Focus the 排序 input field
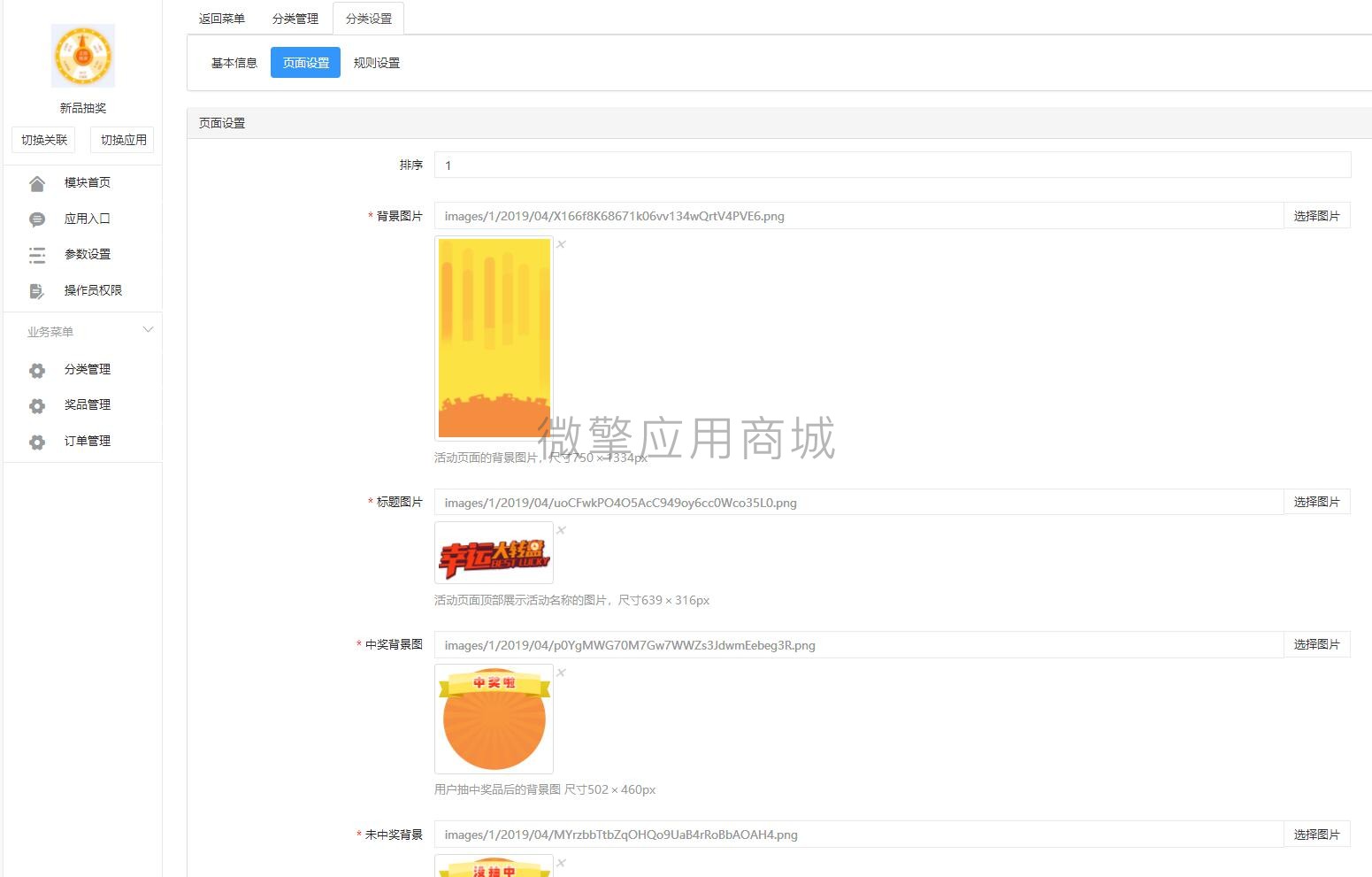This screenshot has height=877, width=1372. click(893, 165)
